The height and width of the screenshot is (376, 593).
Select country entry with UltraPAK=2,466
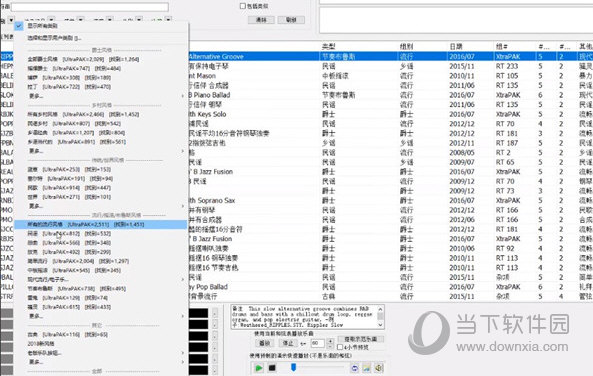coord(101,114)
